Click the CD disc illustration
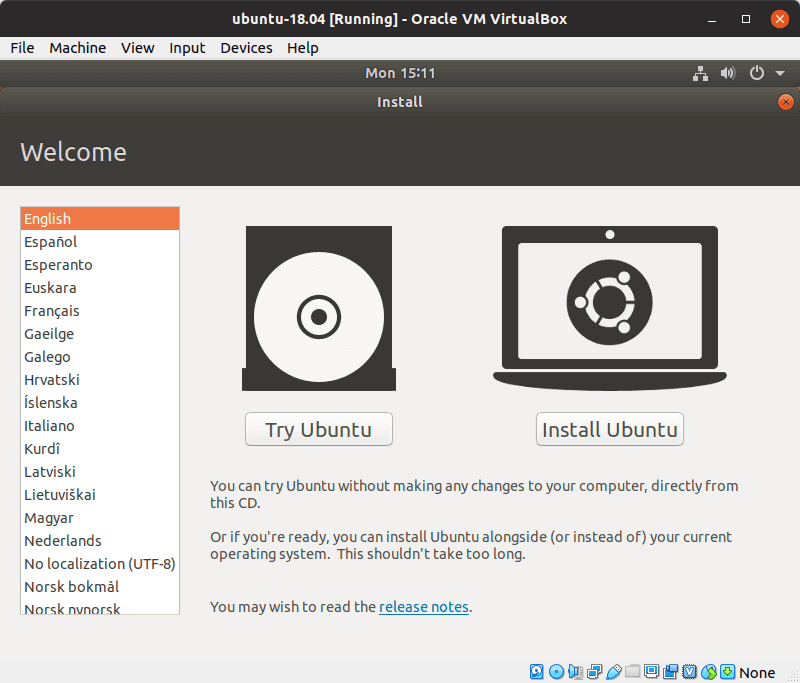 tap(319, 309)
